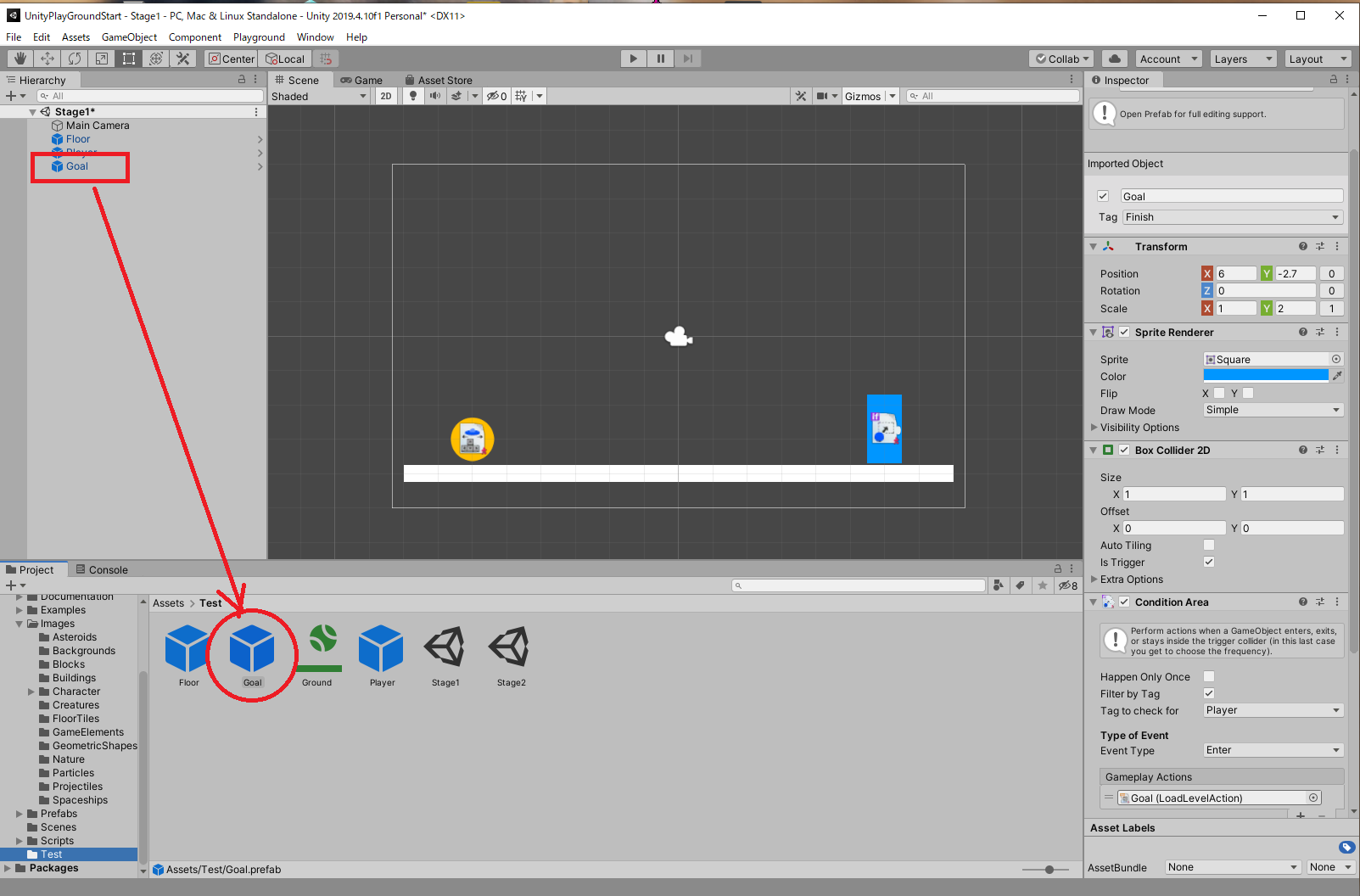Open the Sprite object picker circle
Screen dimensions: 1360x896
click(1336, 359)
